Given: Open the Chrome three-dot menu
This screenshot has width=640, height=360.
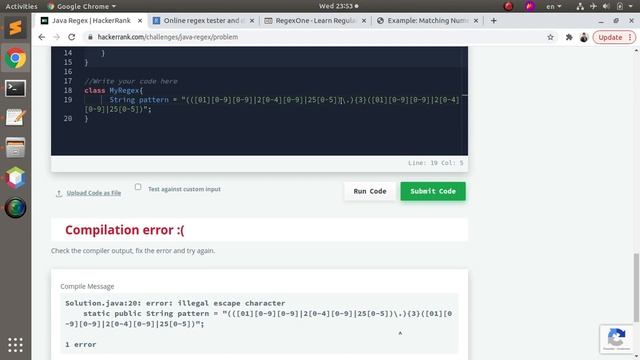Looking at the screenshot, I should pyautogui.click(x=630, y=37).
